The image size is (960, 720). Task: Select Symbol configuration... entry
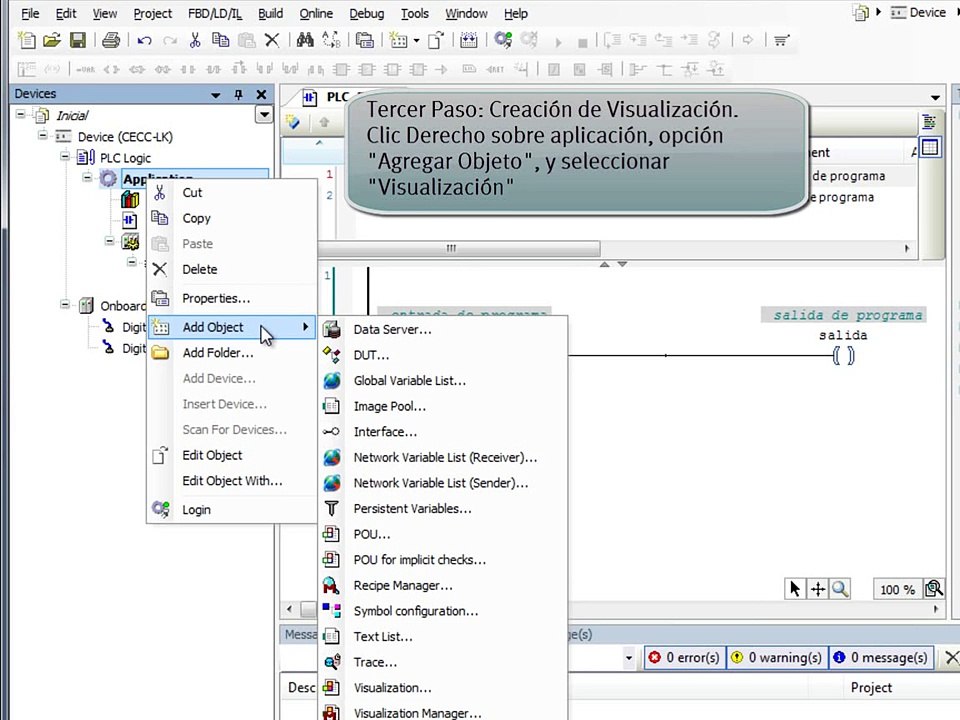(x=443, y=611)
